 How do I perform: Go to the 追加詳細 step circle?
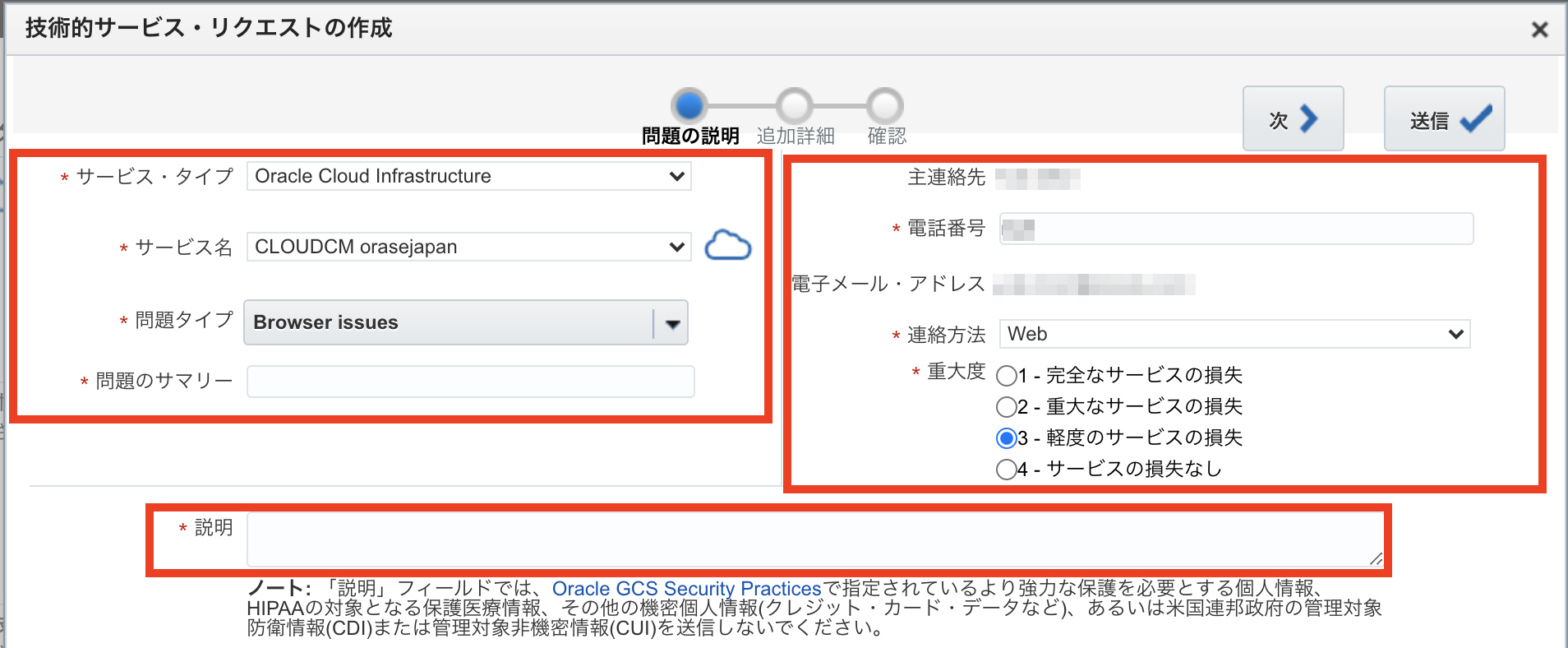click(x=795, y=106)
